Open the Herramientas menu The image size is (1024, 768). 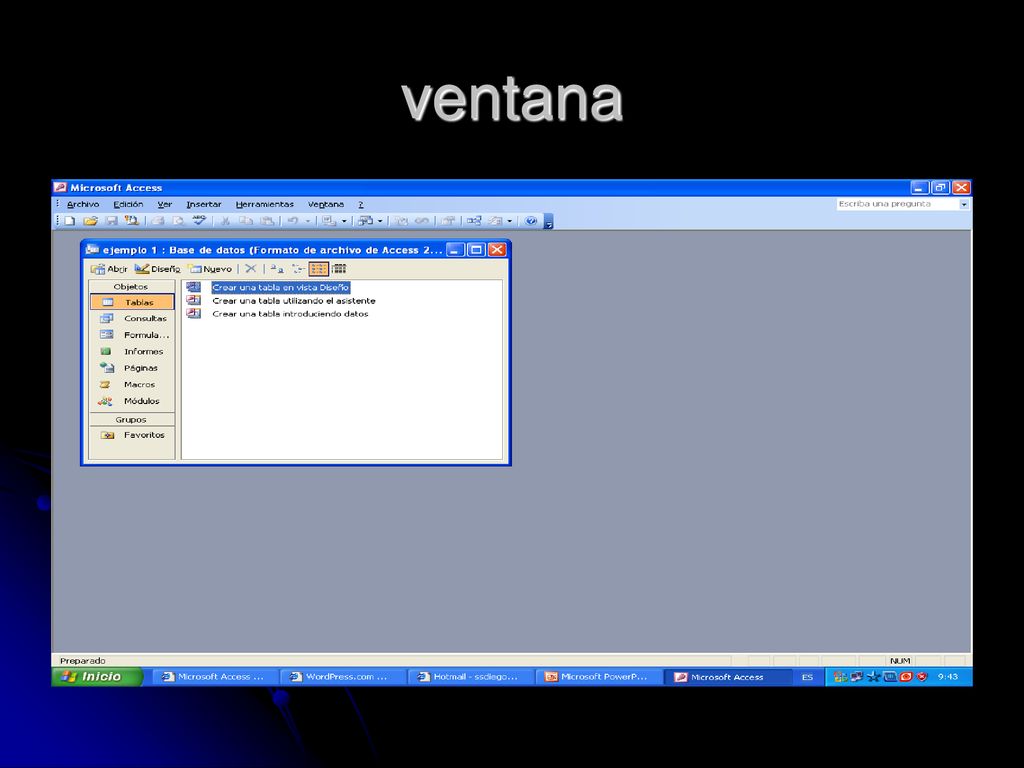[264, 204]
